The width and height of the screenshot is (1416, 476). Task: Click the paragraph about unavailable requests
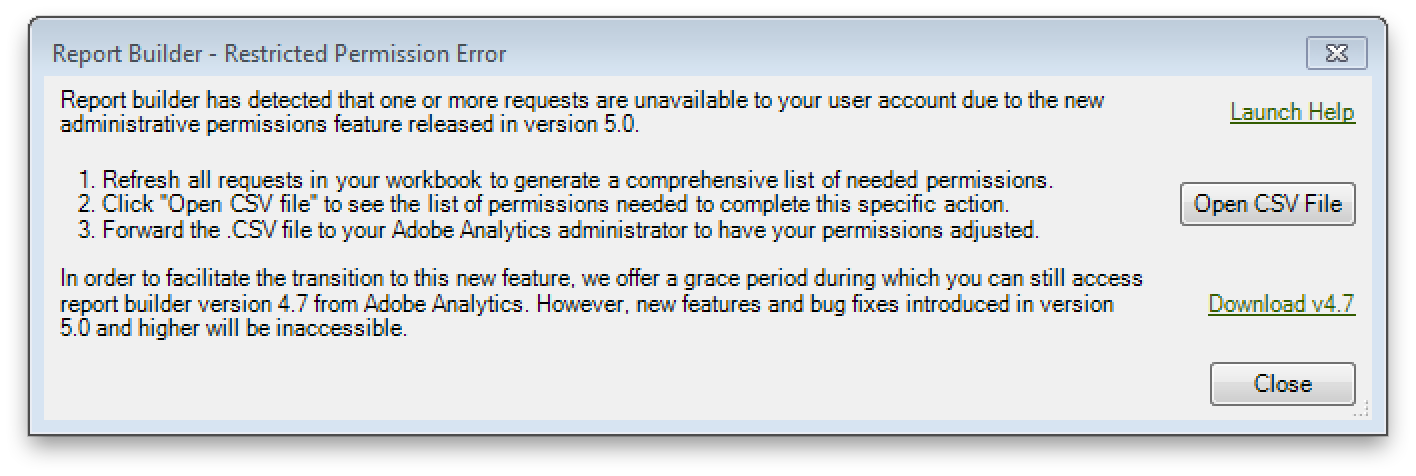[x=583, y=113]
